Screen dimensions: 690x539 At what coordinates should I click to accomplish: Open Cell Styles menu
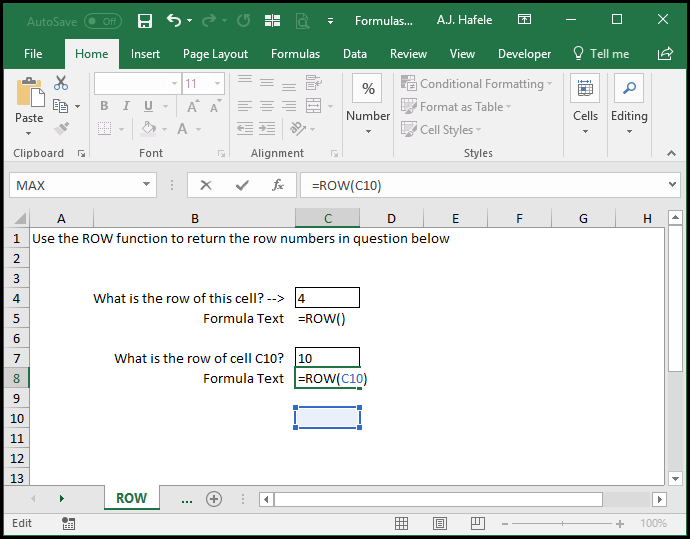click(441, 130)
